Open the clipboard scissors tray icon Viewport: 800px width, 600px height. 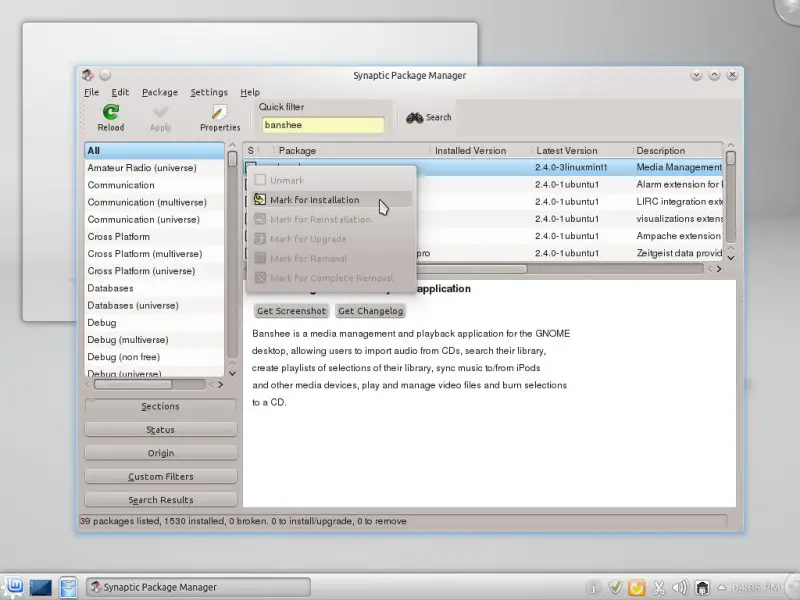(x=659, y=588)
